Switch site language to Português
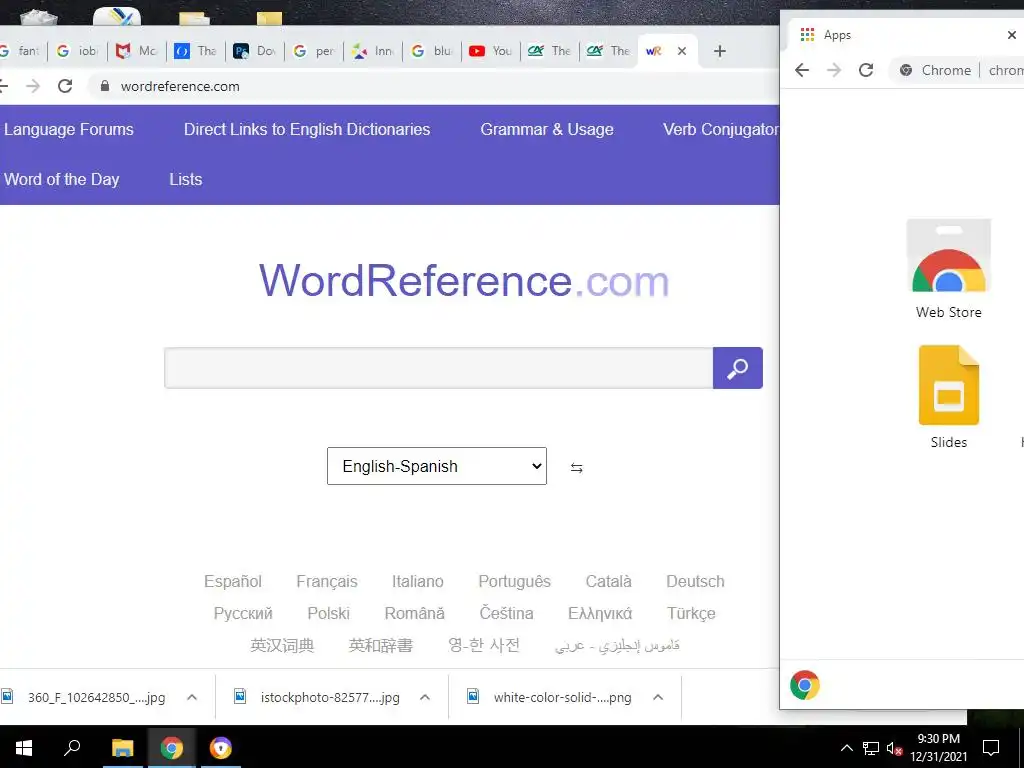Screen dimensions: 1024x768 click(x=515, y=581)
